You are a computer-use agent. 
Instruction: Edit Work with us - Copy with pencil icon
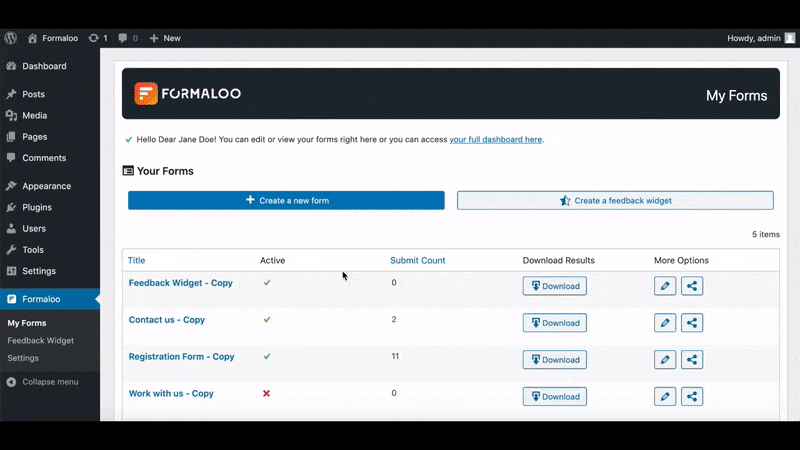(x=665, y=396)
